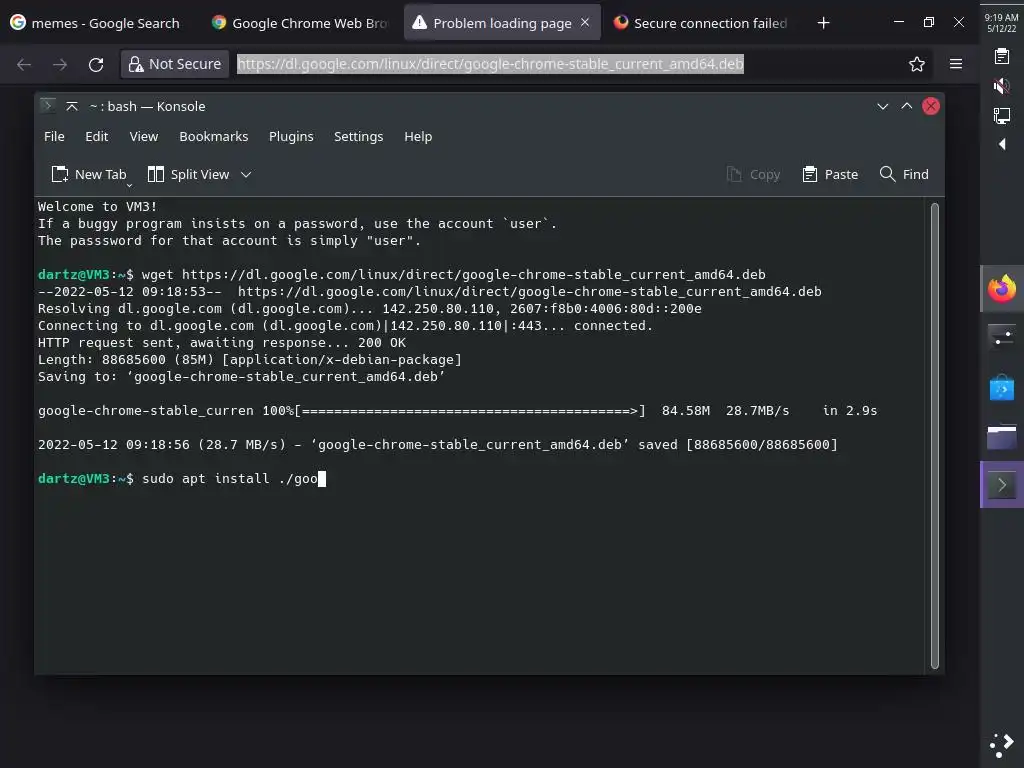Viewport: 1024px width, 768px height.
Task: Open Discover software center icon
Action: click(x=1002, y=388)
